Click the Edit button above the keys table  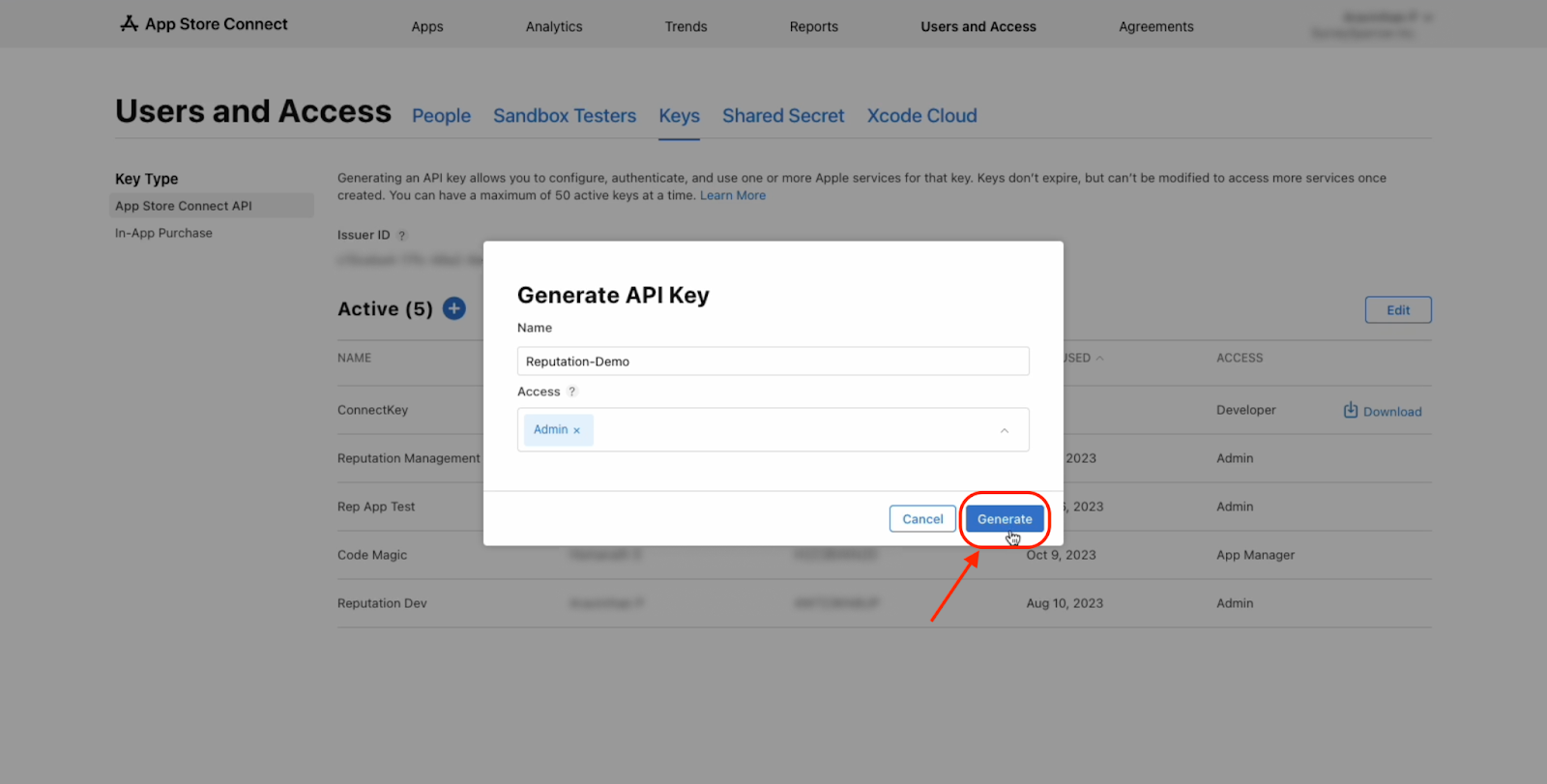1397,310
